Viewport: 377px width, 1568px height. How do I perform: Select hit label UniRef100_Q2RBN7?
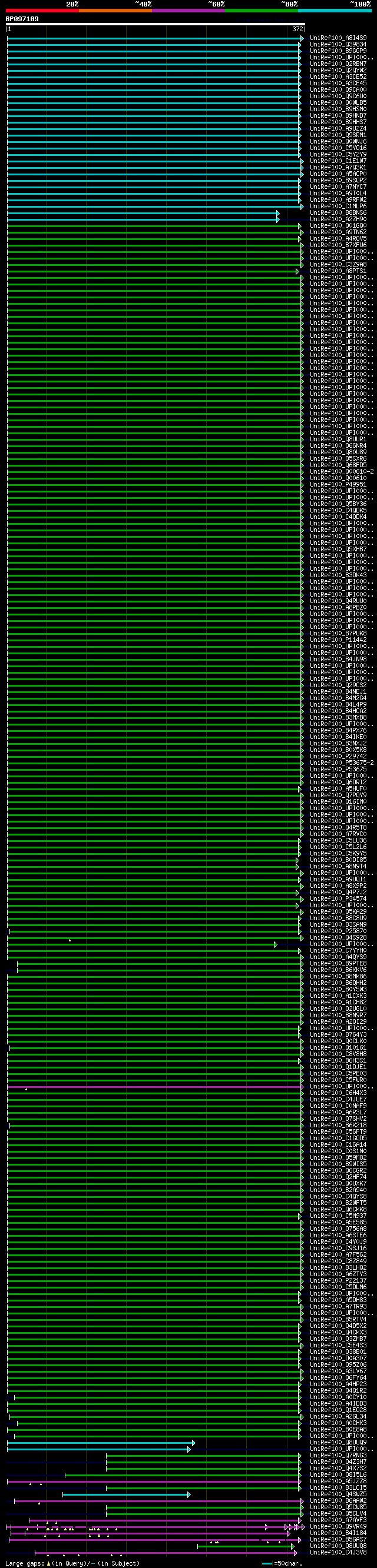pyautogui.click(x=338, y=64)
